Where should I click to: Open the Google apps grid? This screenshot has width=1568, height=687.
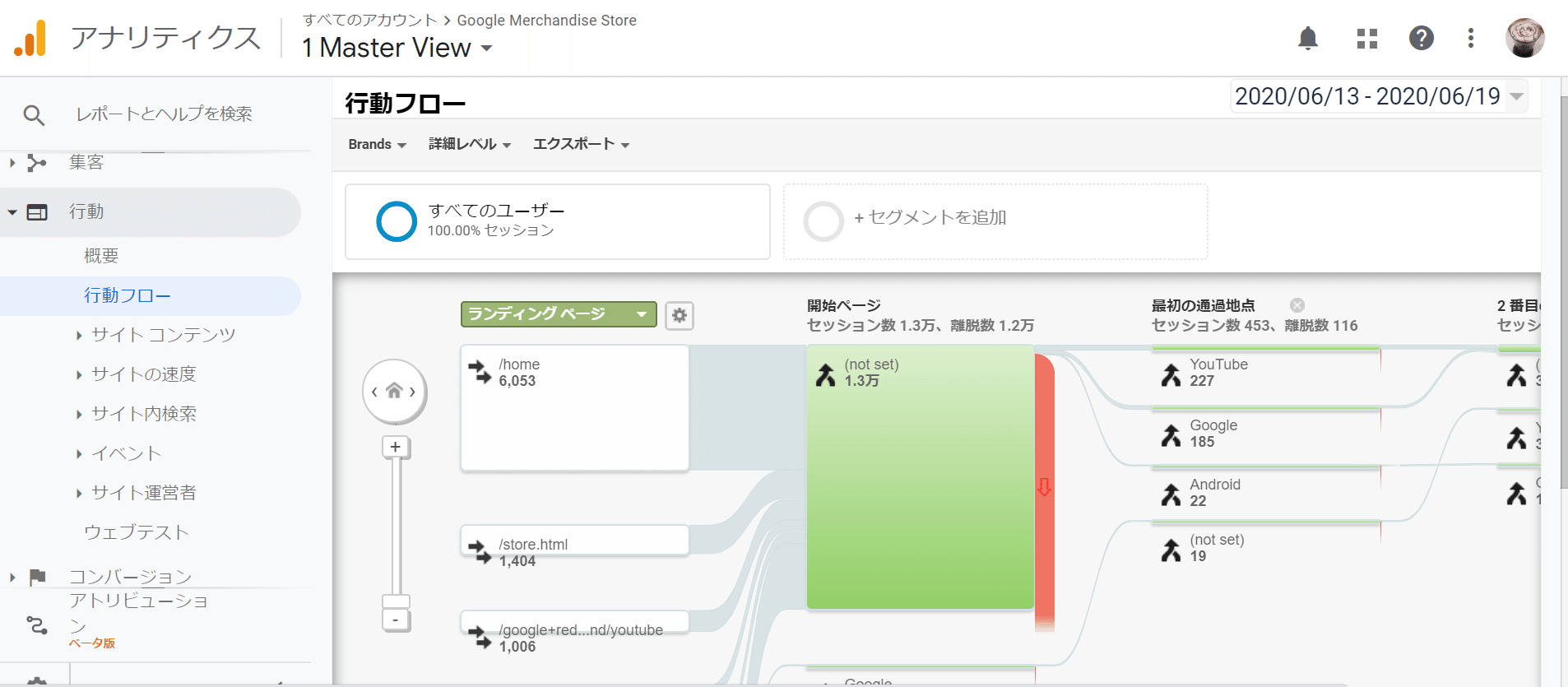pos(1366,39)
